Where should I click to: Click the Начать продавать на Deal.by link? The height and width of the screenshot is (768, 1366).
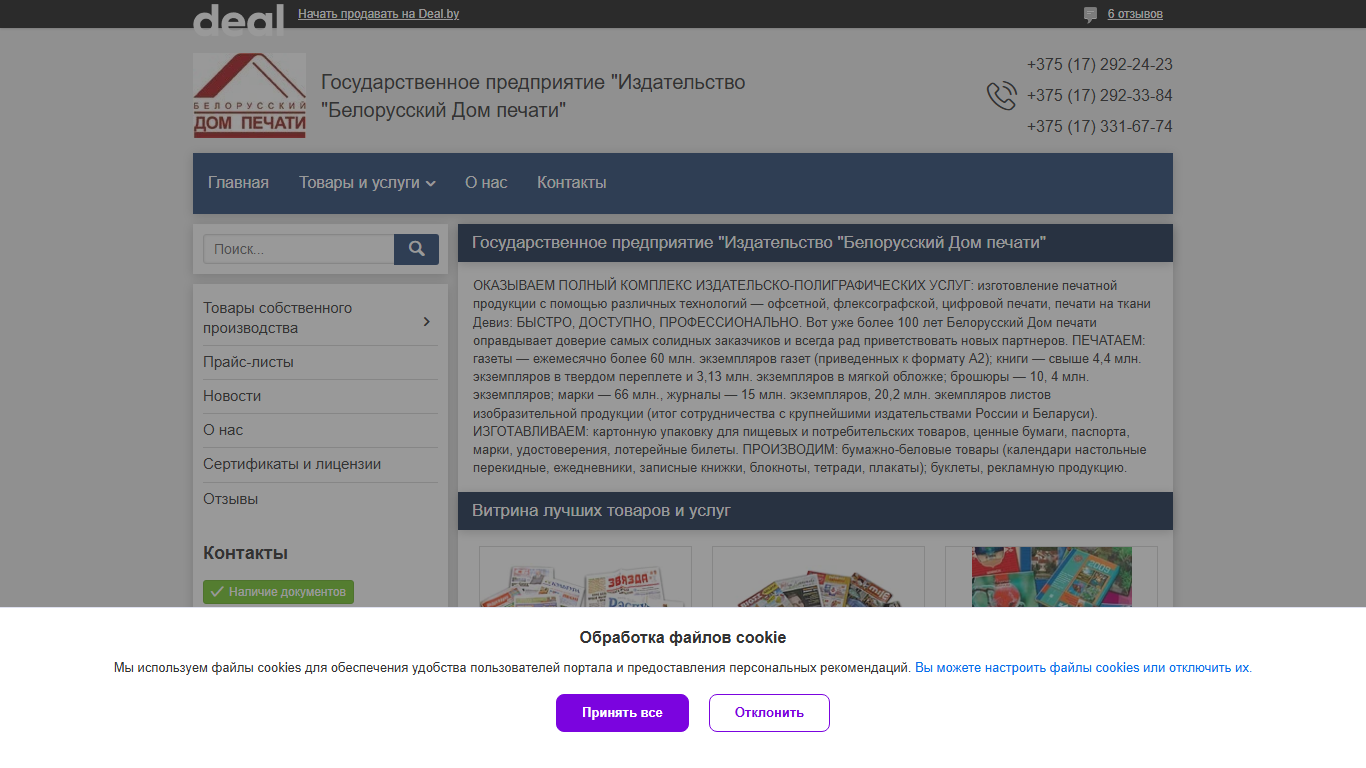(379, 14)
